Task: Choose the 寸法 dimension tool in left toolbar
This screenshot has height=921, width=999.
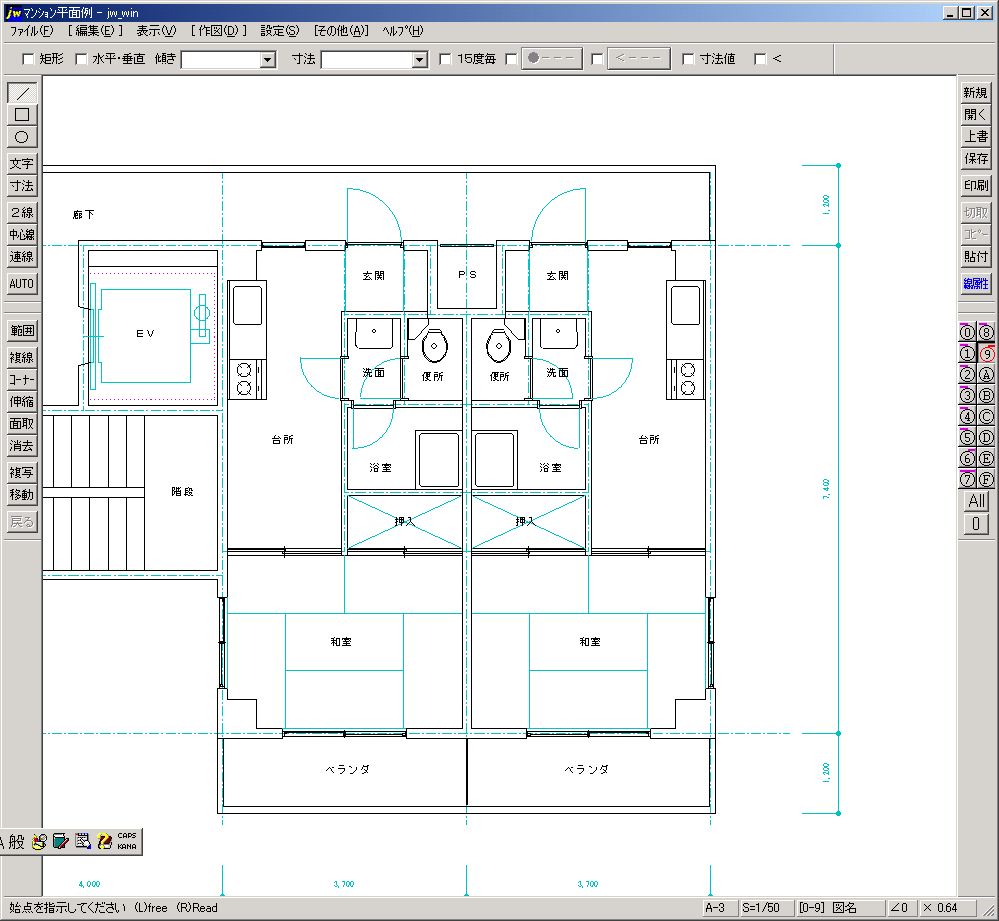Action: tap(22, 186)
